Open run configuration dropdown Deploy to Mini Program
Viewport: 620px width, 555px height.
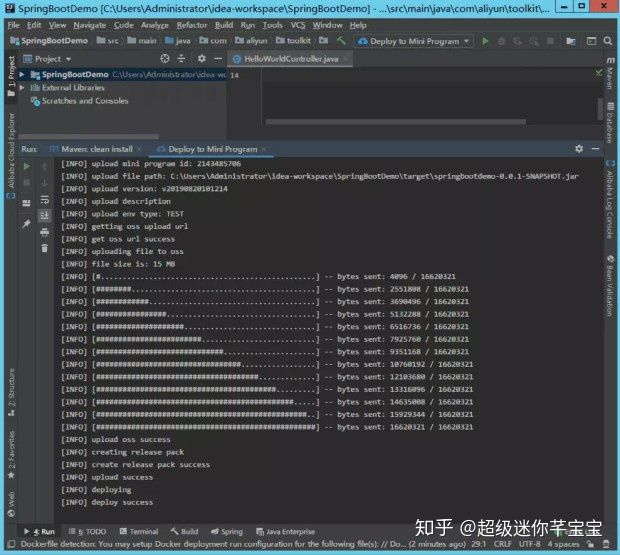[414, 41]
